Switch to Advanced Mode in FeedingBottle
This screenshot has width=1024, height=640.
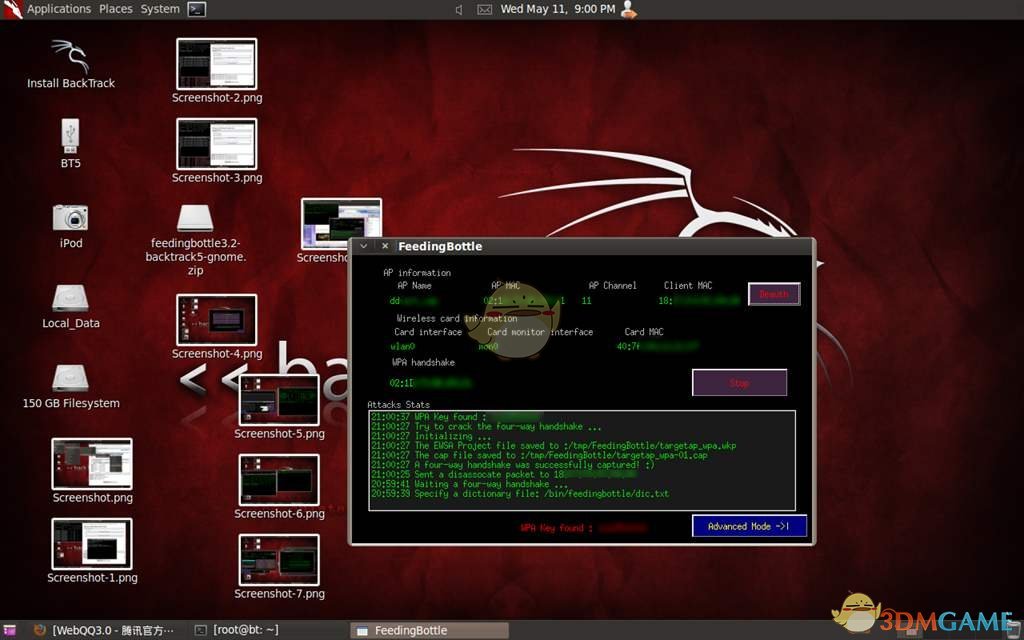[749, 525]
